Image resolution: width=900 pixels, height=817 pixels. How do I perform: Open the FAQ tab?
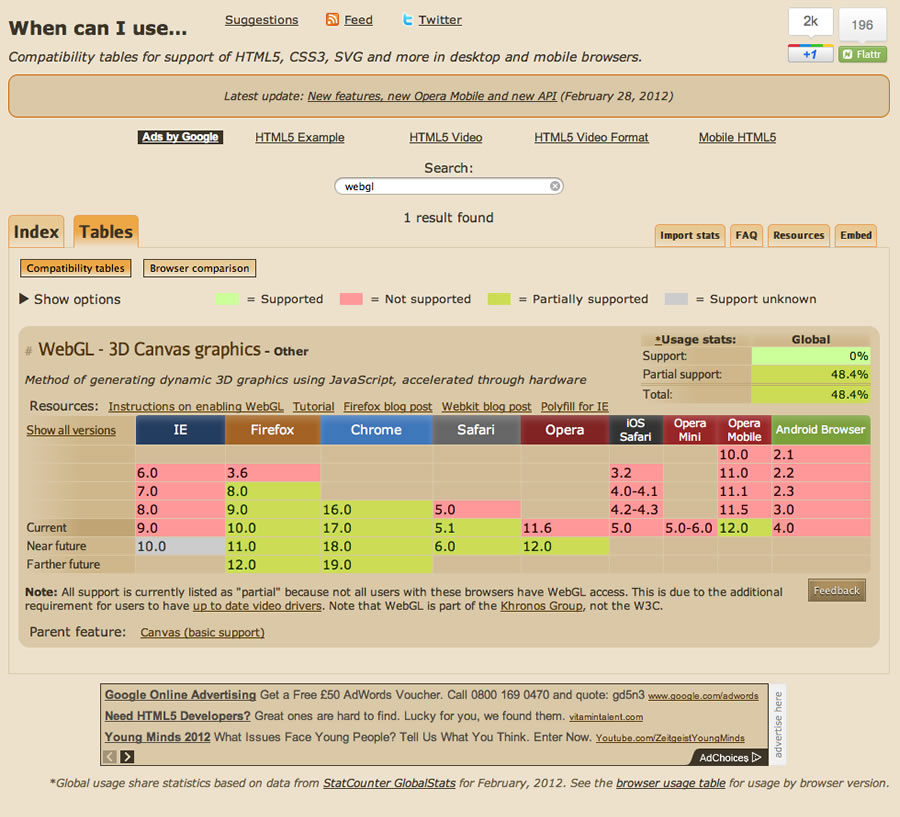(746, 236)
